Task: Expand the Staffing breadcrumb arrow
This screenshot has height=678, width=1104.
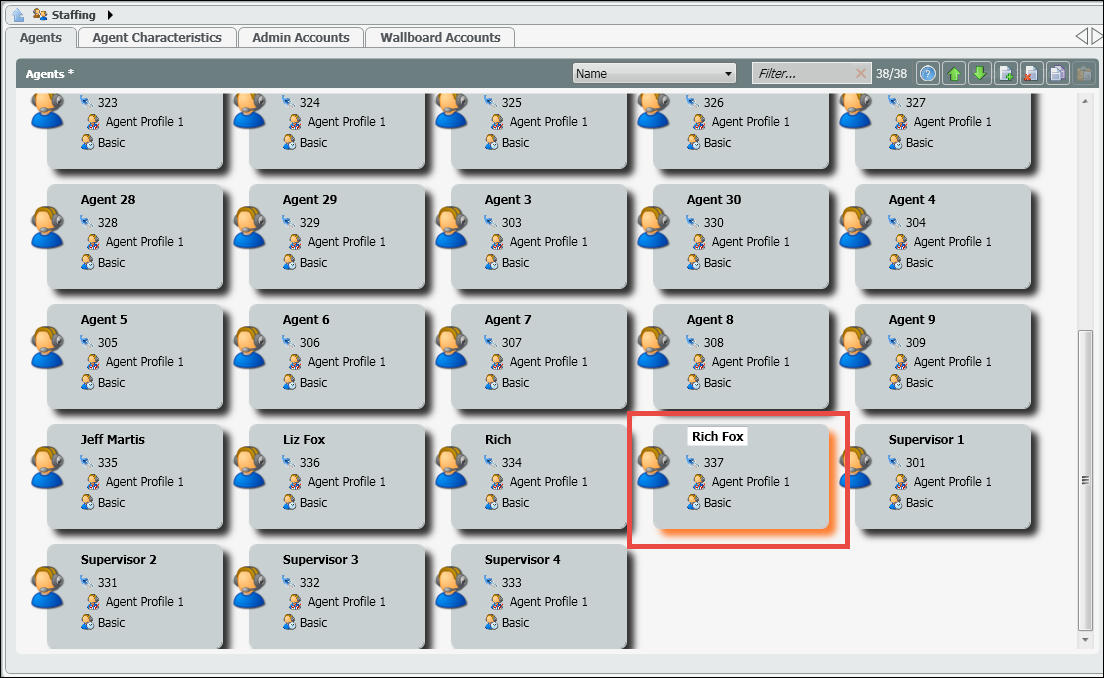Action: click(110, 14)
